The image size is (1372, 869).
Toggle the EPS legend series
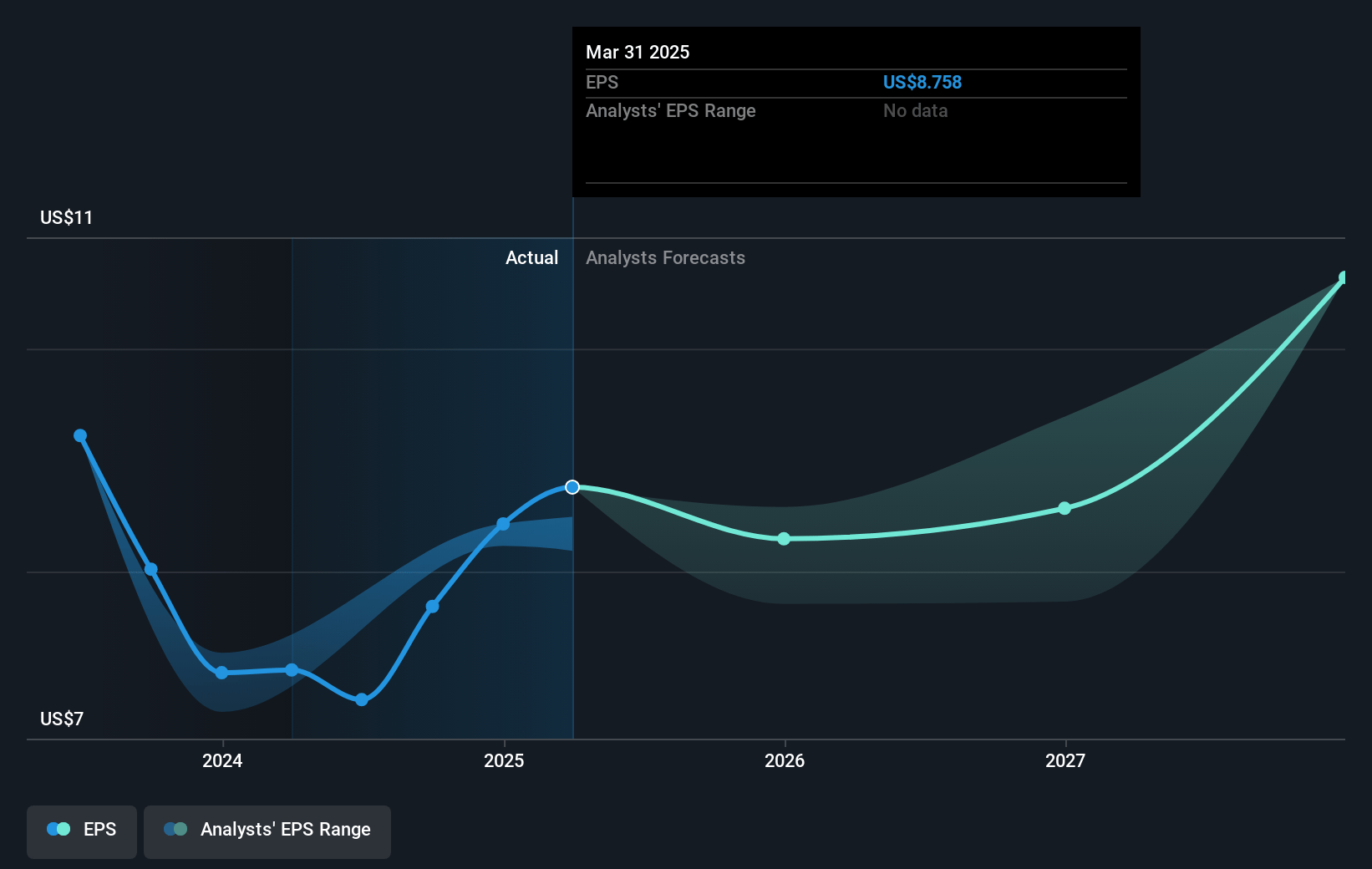pyautogui.click(x=82, y=831)
